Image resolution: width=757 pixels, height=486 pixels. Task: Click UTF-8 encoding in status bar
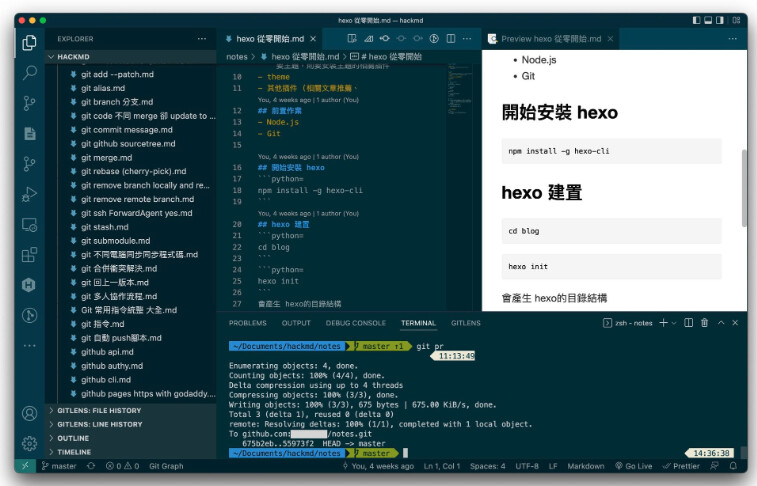527,466
